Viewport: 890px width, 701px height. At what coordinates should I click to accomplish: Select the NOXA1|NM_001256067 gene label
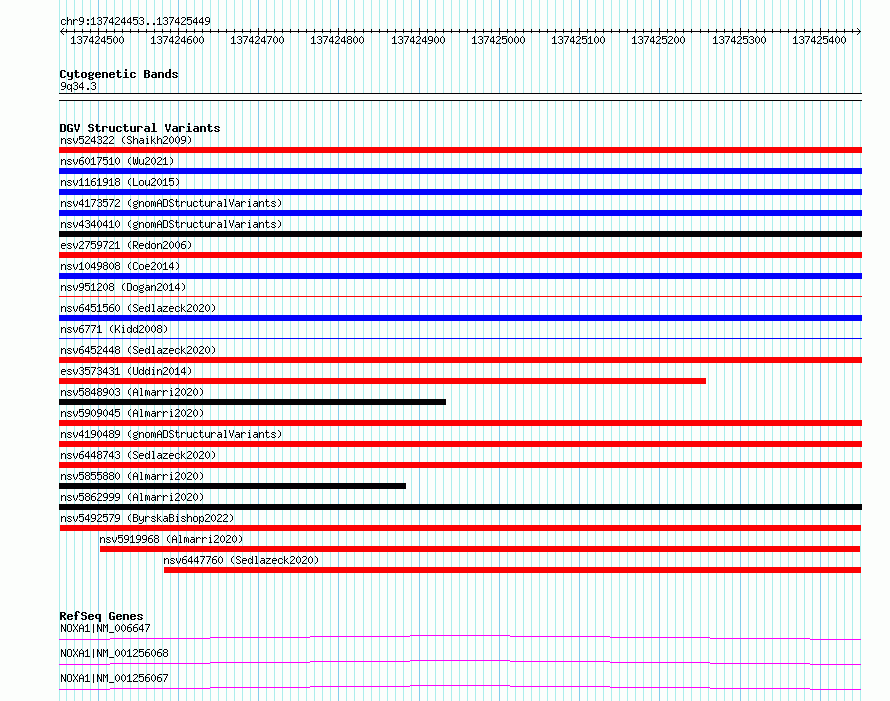[x=114, y=678]
